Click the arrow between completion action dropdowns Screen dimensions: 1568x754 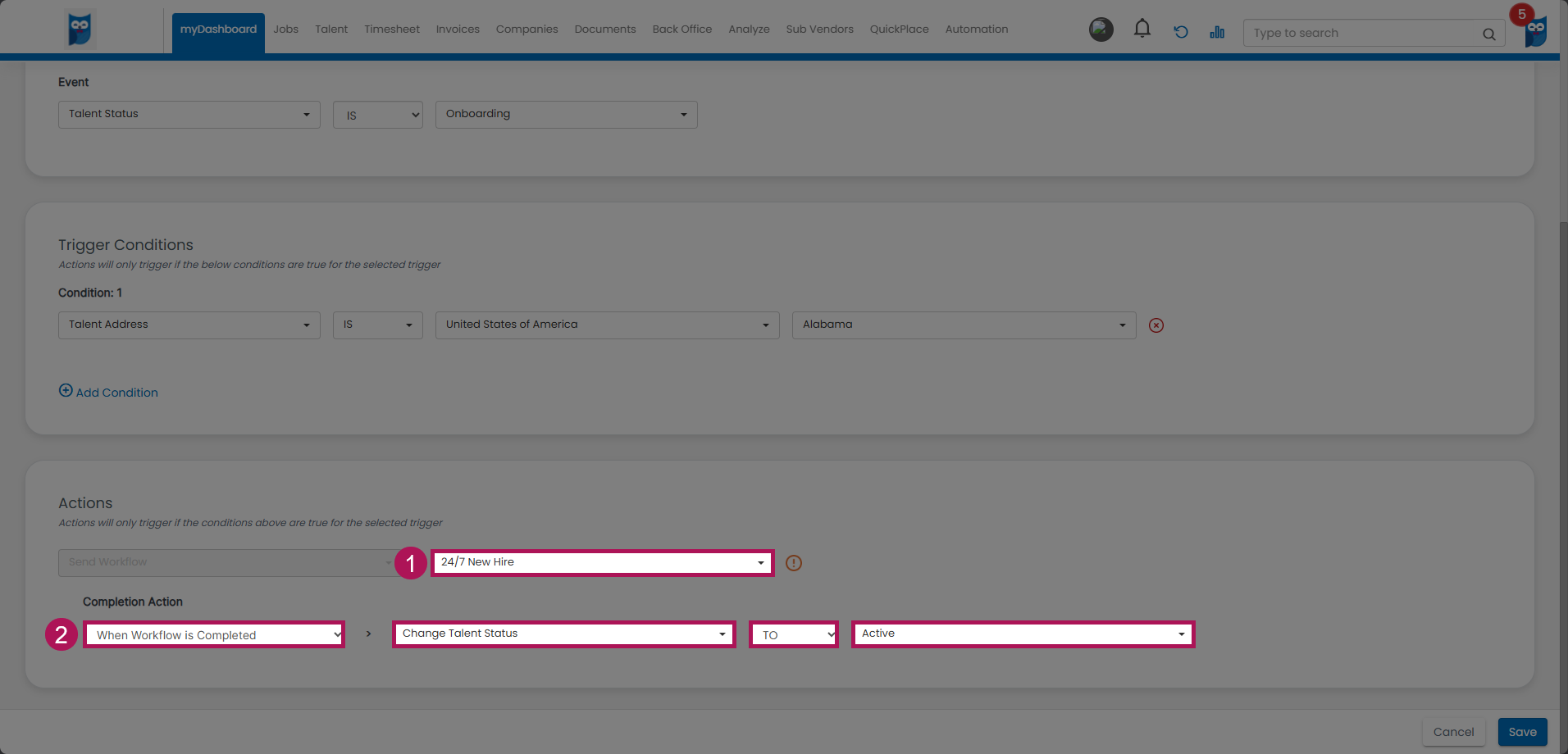[x=368, y=634]
